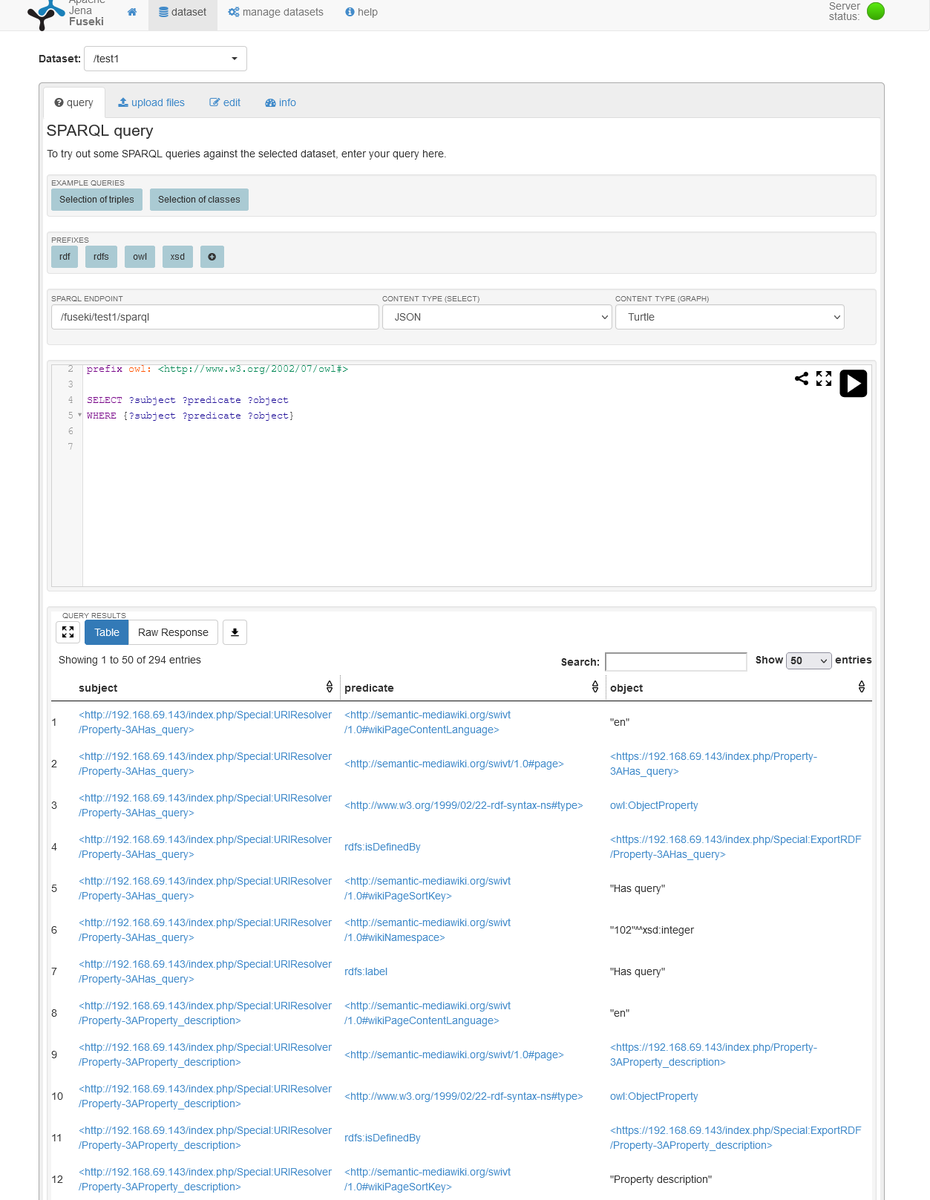The height and width of the screenshot is (1200, 930).
Task: Open Property_description subject link in row 8
Action: click(205, 1013)
